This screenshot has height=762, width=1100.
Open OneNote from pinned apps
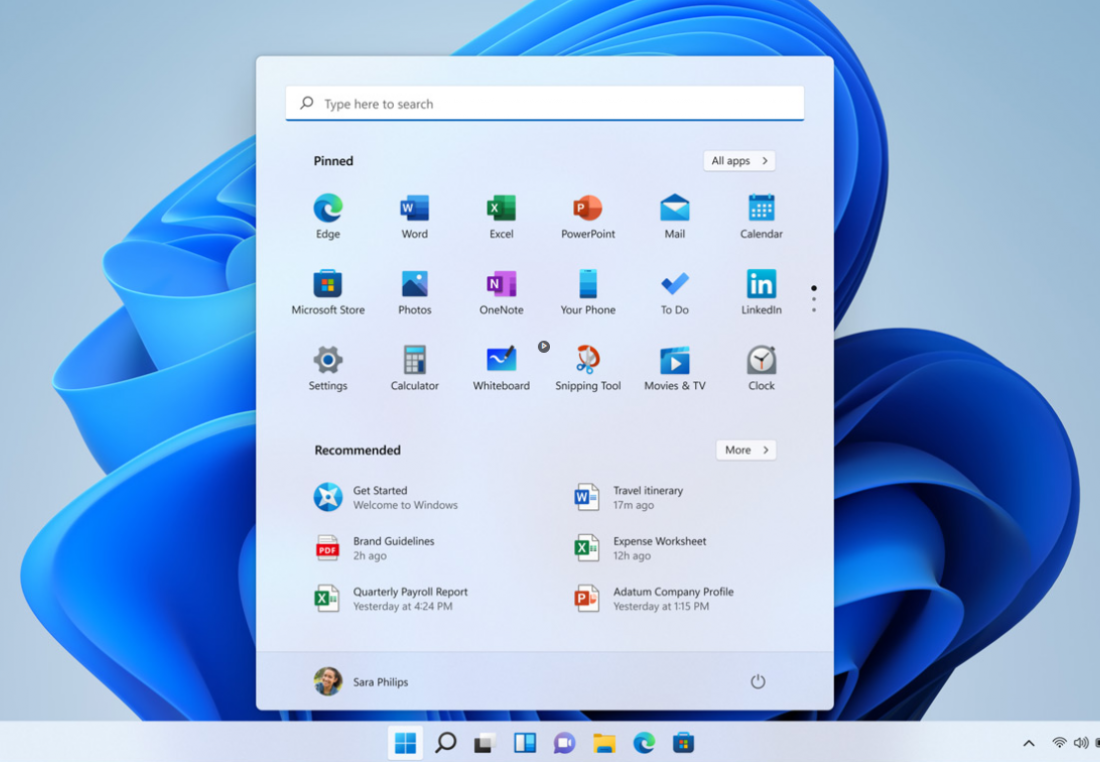501,292
